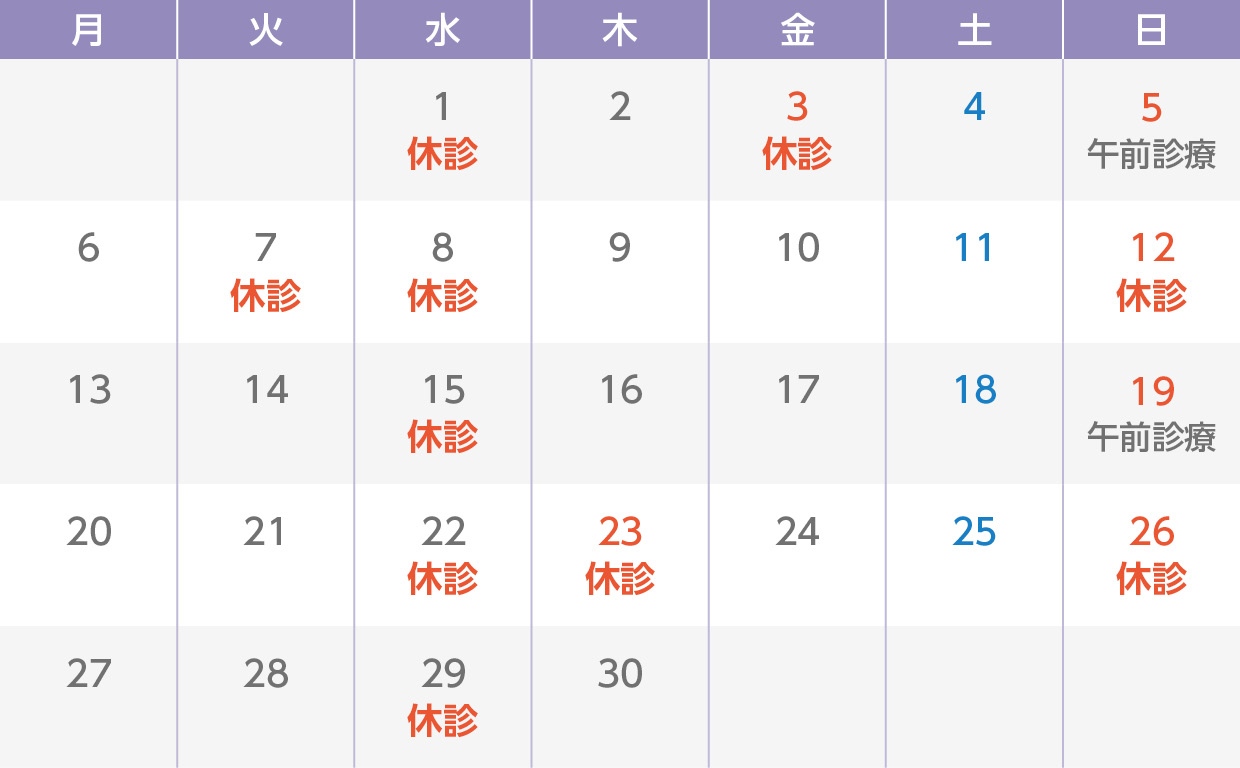
Task: Select date 29 marked 休診
Action: [x=443, y=697]
